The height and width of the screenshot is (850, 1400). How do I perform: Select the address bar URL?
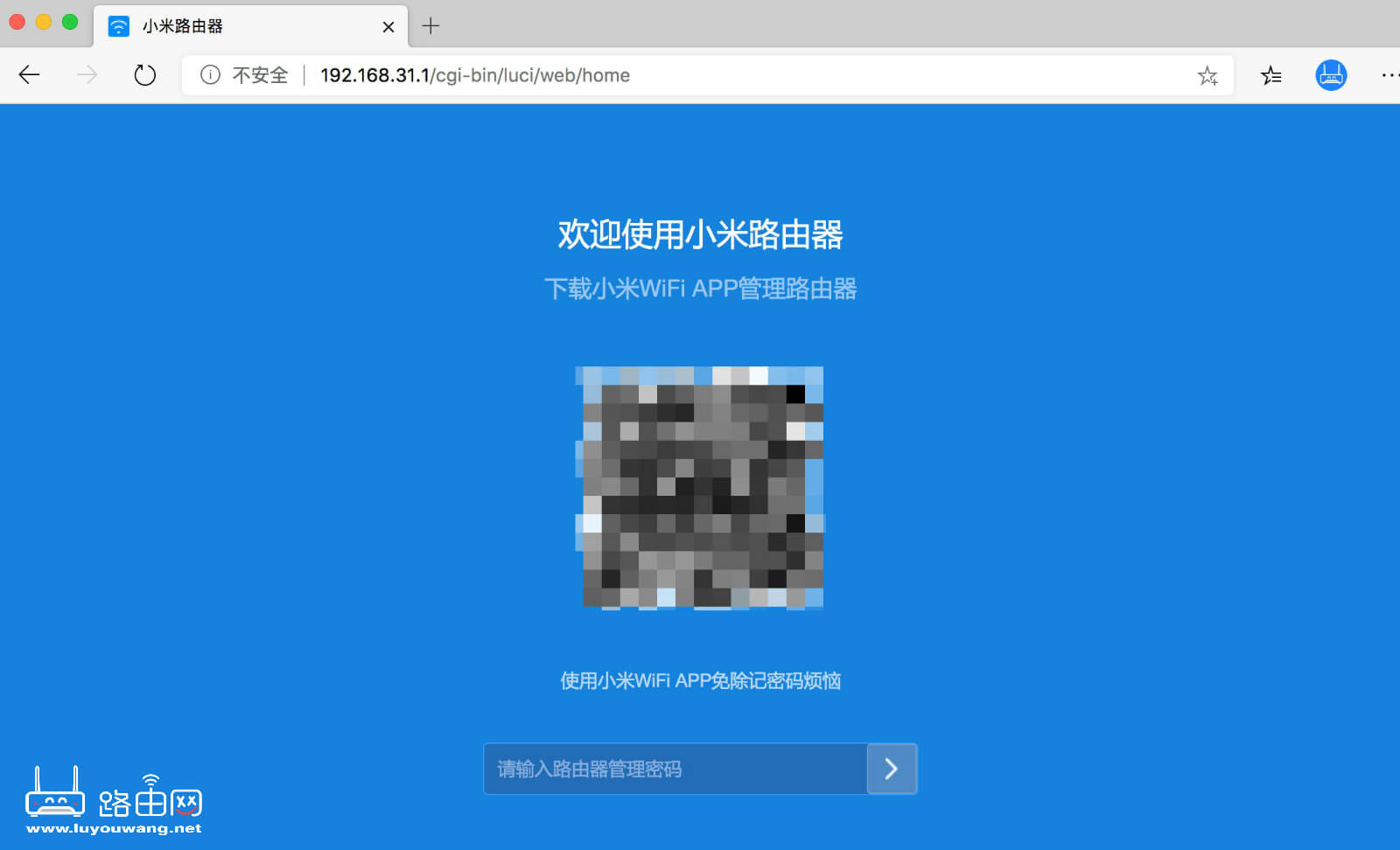coord(474,75)
